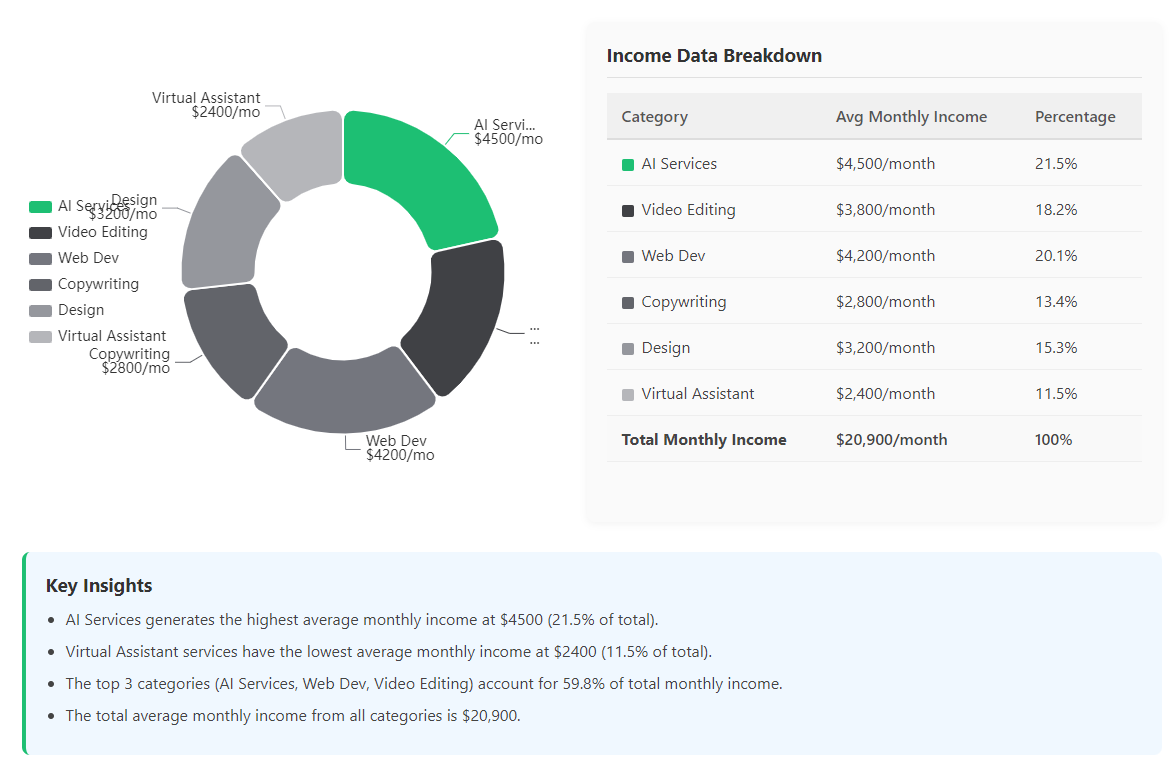The height and width of the screenshot is (768, 1176).
Task: Click the $4,200/month cell in the table
Action: pyautogui.click(x=885, y=256)
